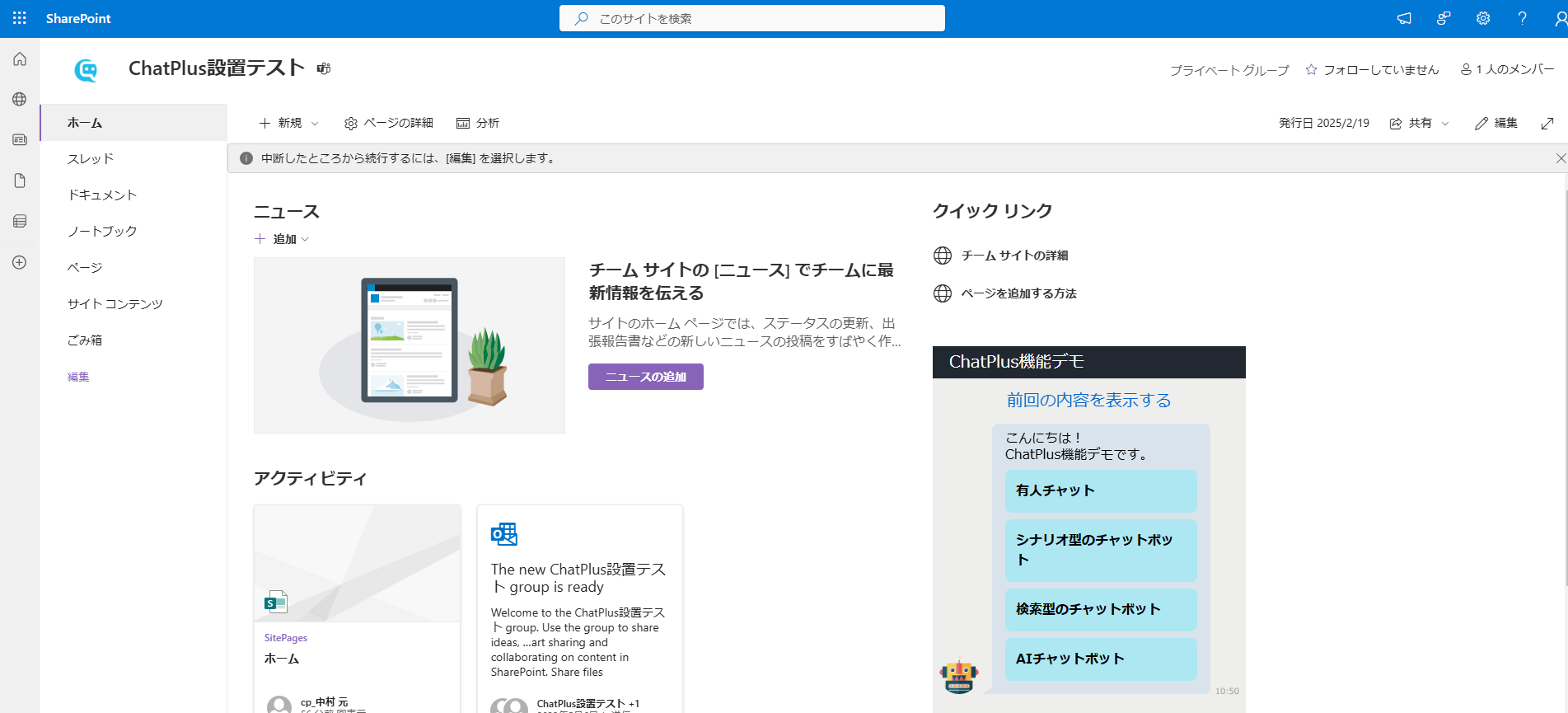Open ページを追加する方法 quick link

1018,293
